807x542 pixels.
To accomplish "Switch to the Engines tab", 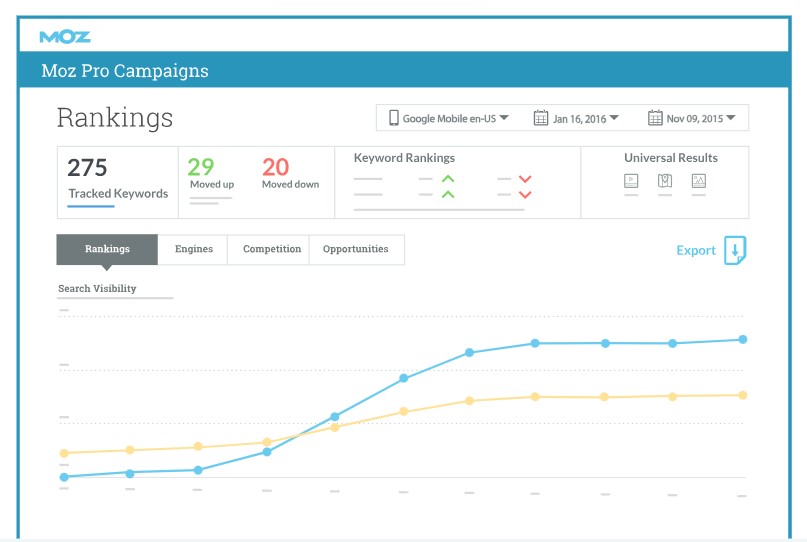I will pos(194,249).
